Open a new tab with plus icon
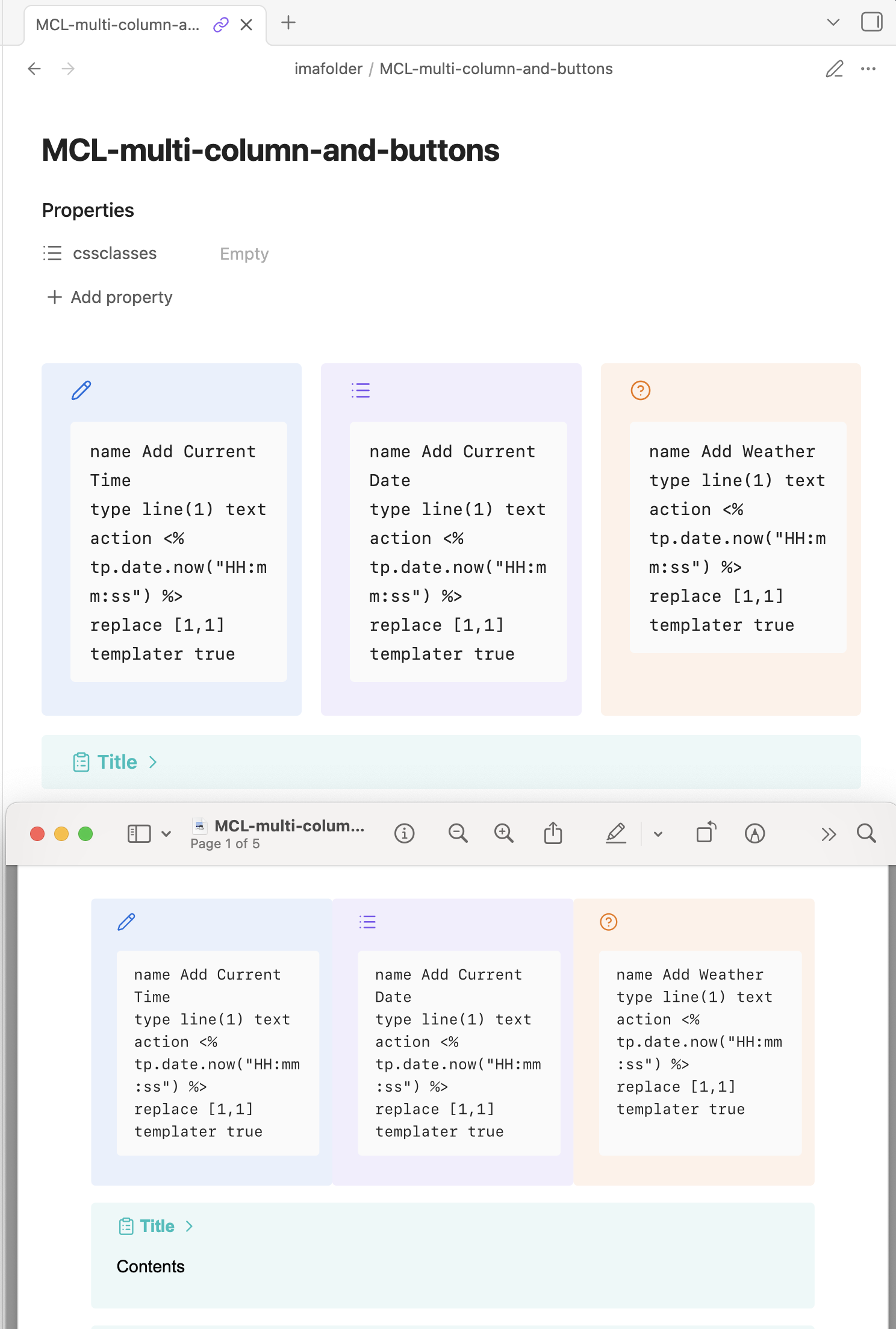 click(288, 23)
